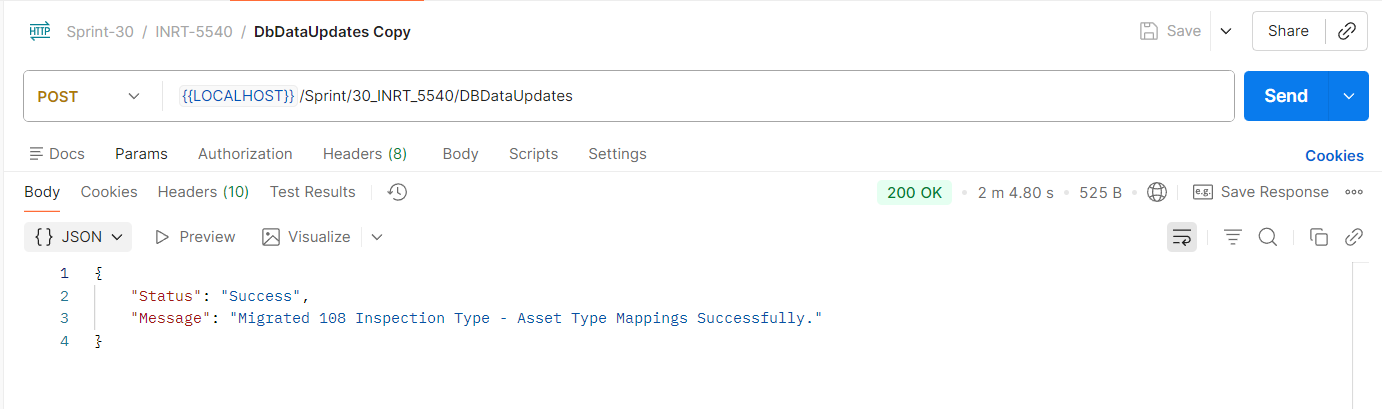Open the search in response magnifier
This screenshot has height=409, width=1382.
(1267, 237)
